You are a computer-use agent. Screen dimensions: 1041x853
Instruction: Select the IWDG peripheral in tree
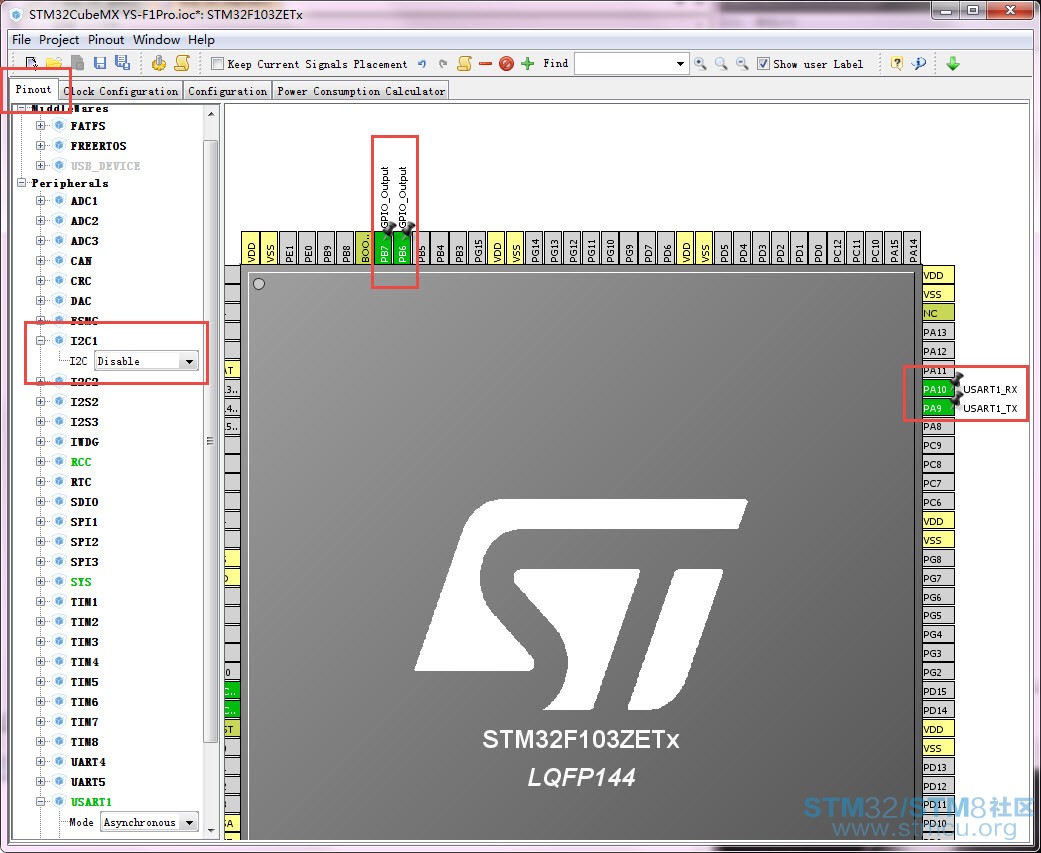[x=84, y=441]
